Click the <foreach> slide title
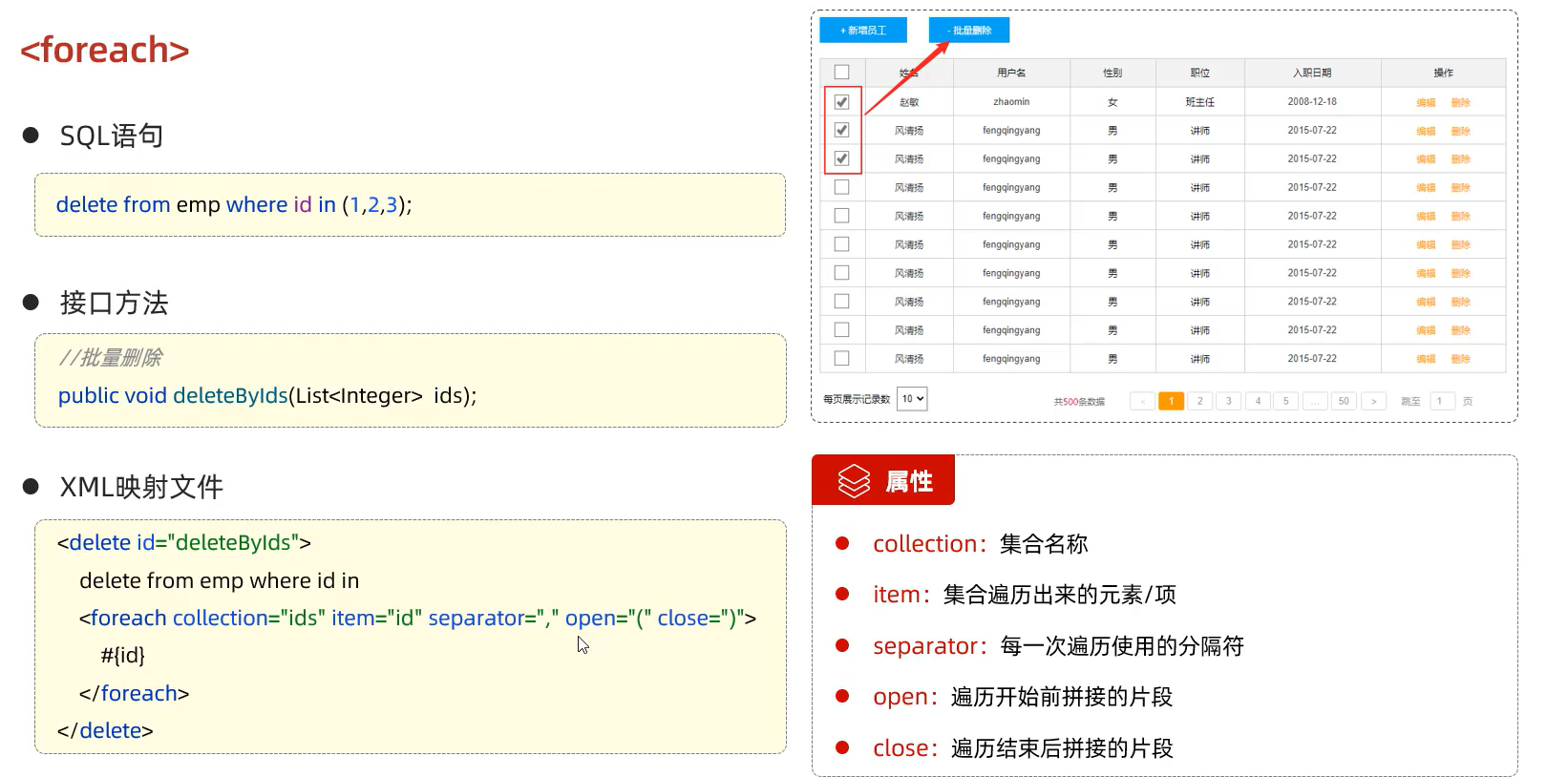 pos(105,50)
